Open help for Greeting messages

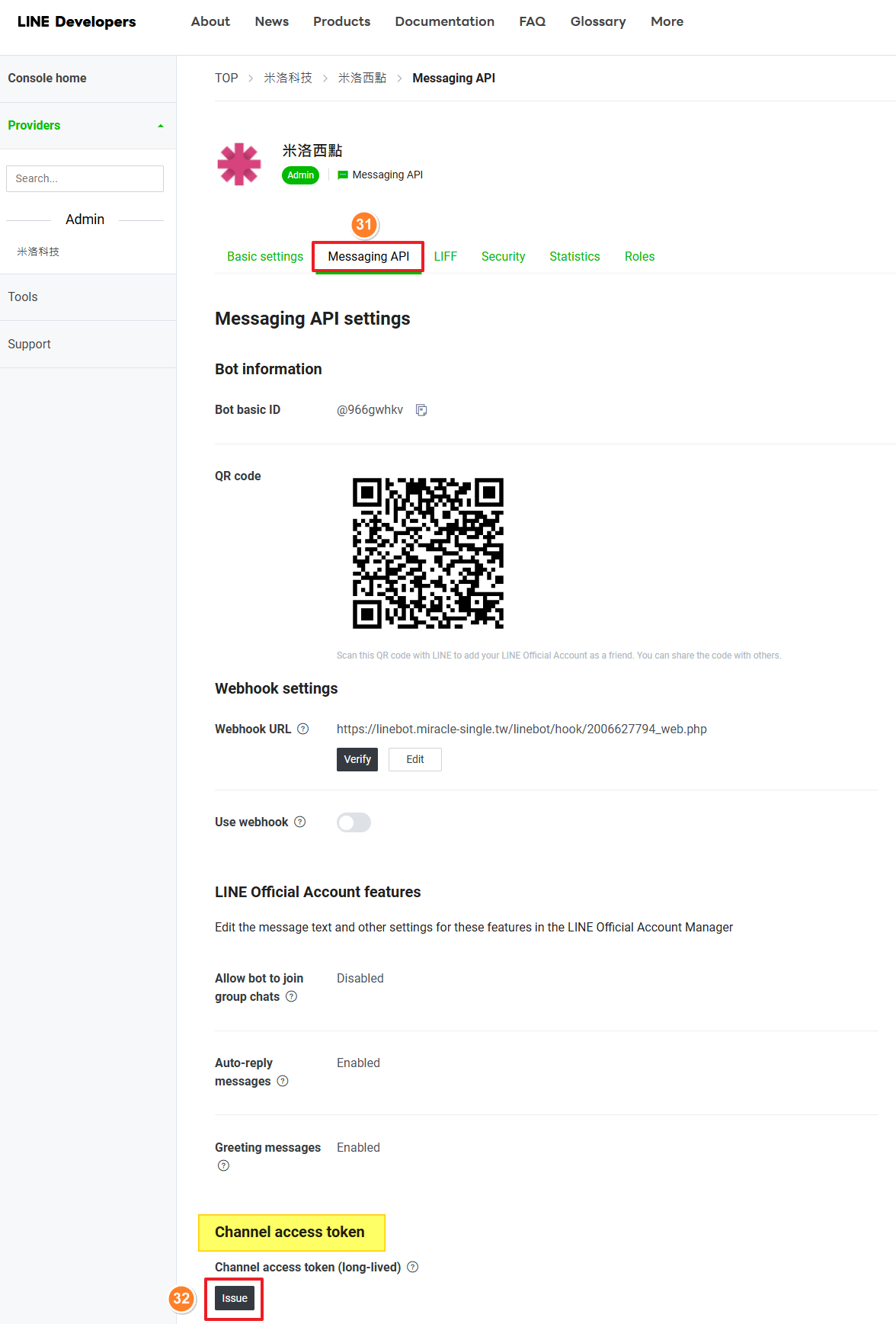tap(223, 1165)
